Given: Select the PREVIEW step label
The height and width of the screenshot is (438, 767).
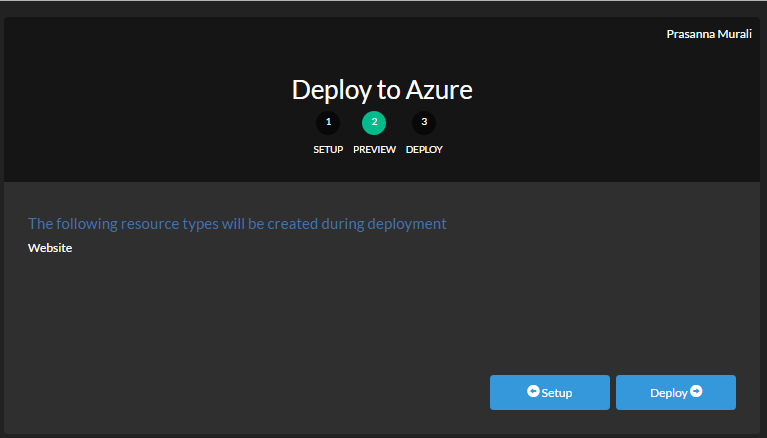Looking at the screenshot, I should 374,150.
